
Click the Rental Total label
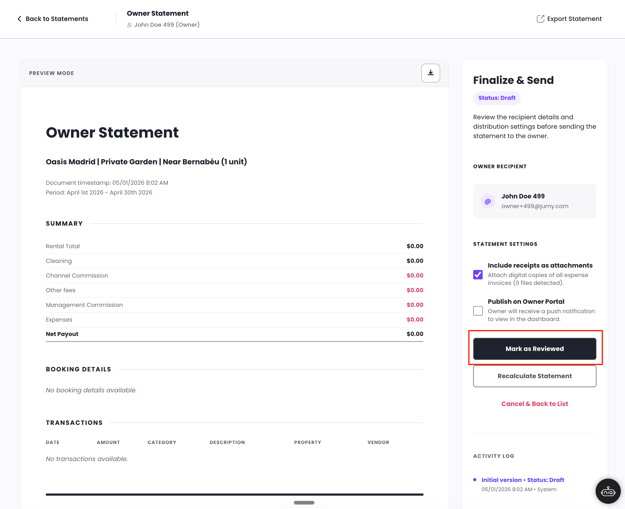point(63,246)
